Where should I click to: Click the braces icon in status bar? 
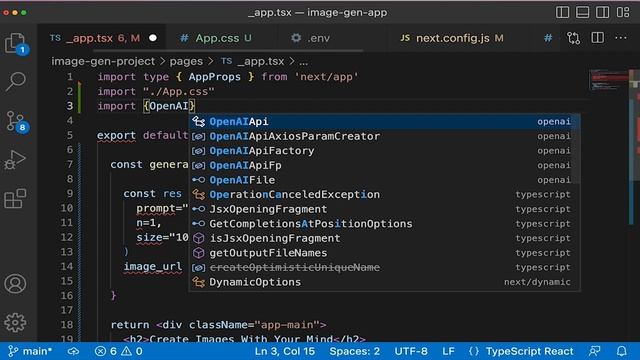(x=473, y=351)
